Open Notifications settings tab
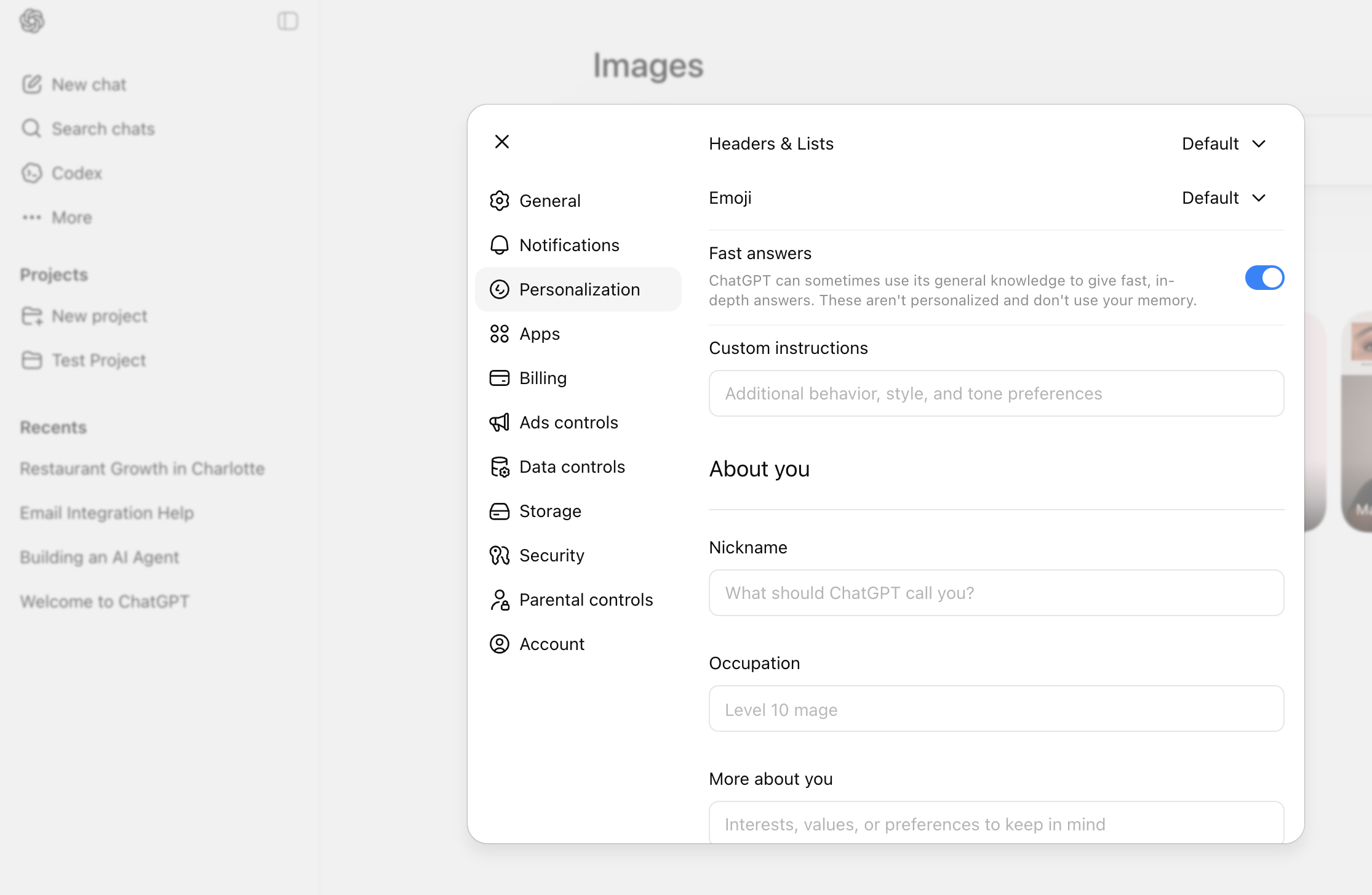This screenshot has height=895, width=1372. 578,245
